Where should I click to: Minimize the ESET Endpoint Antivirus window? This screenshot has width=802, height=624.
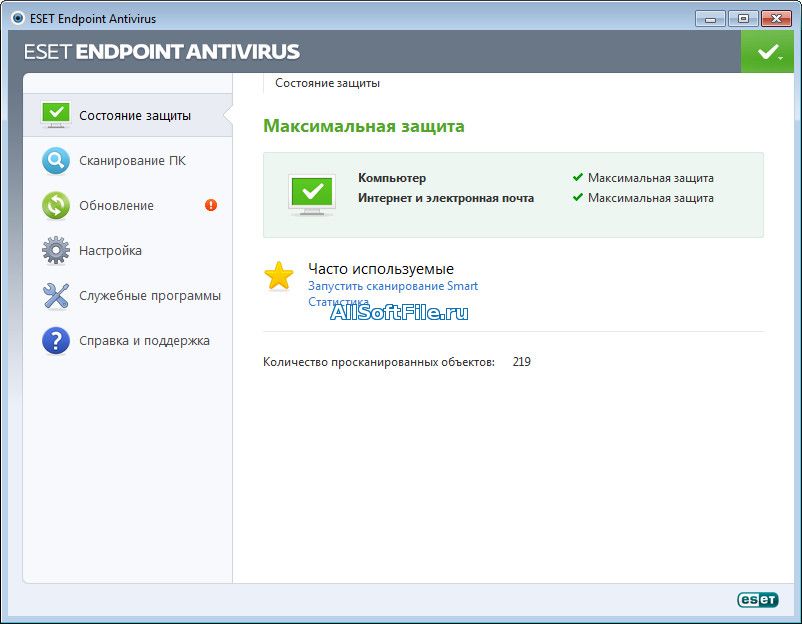point(710,19)
